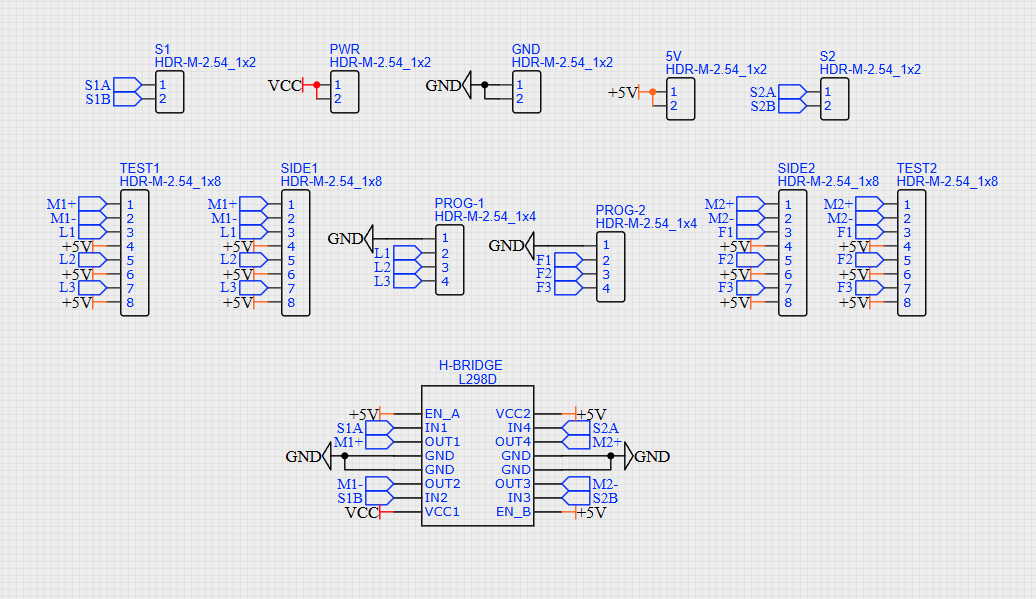The height and width of the screenshot is (599, 1036).
Task: Select the VCC power flag at PWR header
Action: click(x=286, y=85)
